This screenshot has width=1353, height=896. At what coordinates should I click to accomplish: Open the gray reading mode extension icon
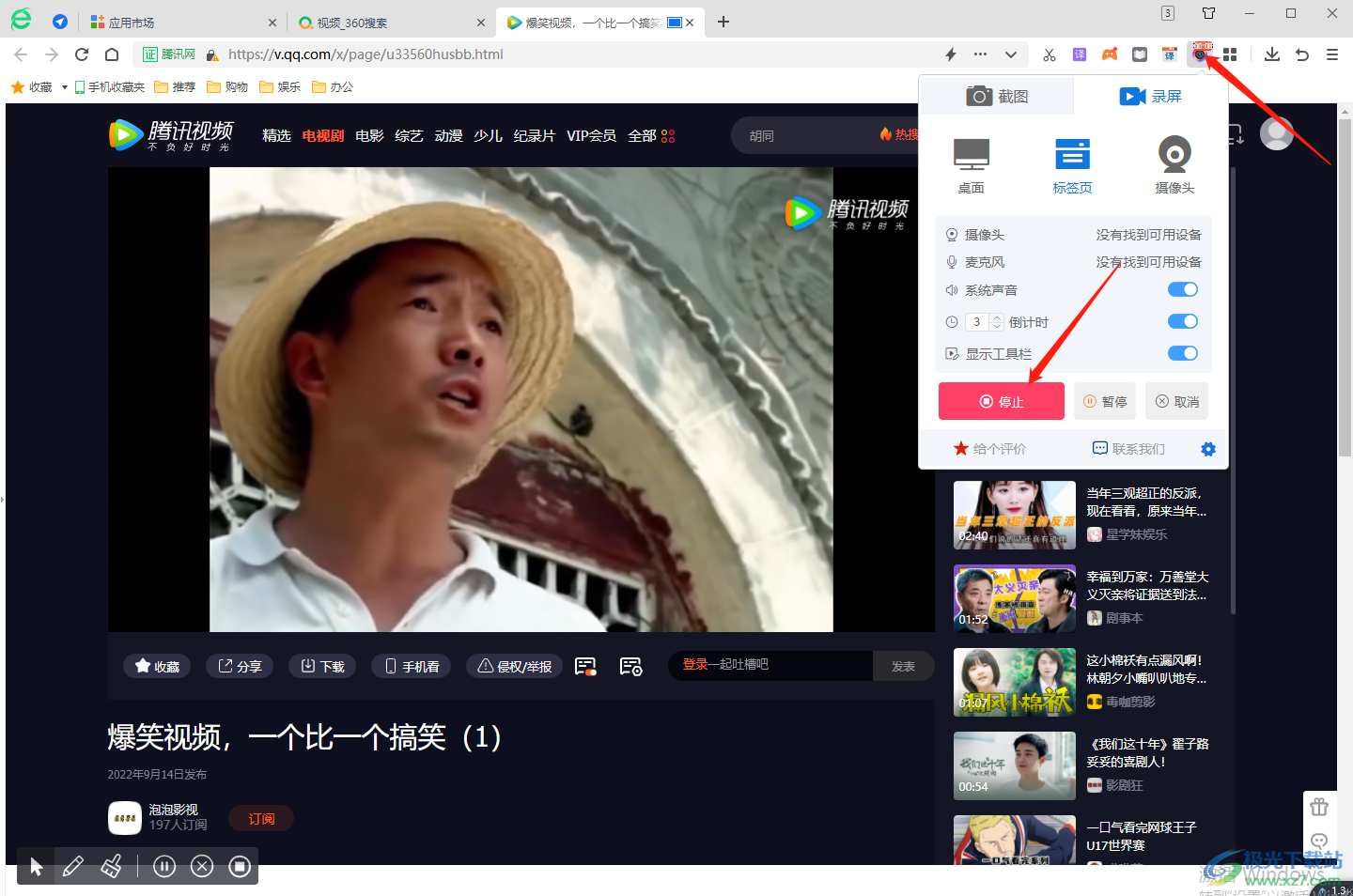(1140, 54)
